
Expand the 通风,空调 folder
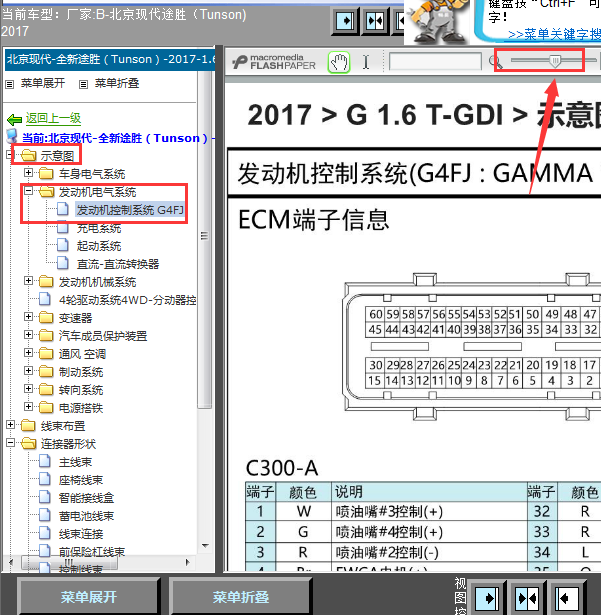[x=28, y=353]
